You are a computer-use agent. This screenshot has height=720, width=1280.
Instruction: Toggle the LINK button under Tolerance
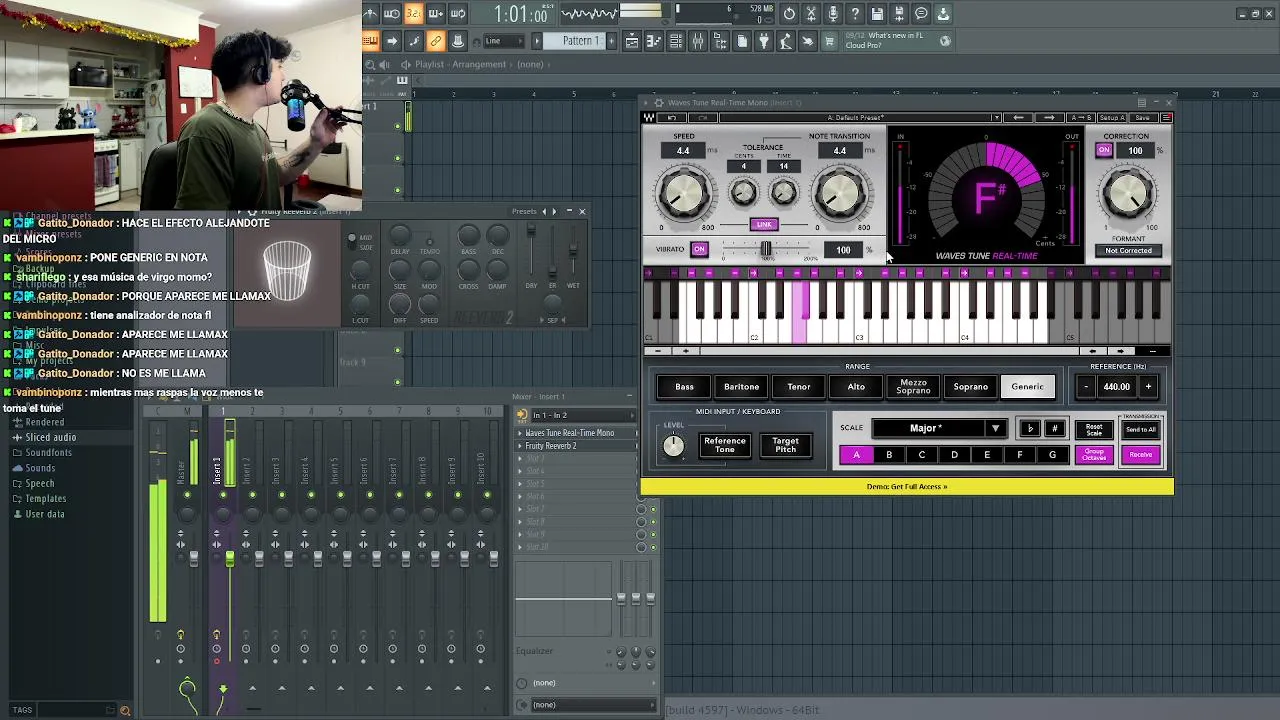pyautogui.click(x=764, y=225)
